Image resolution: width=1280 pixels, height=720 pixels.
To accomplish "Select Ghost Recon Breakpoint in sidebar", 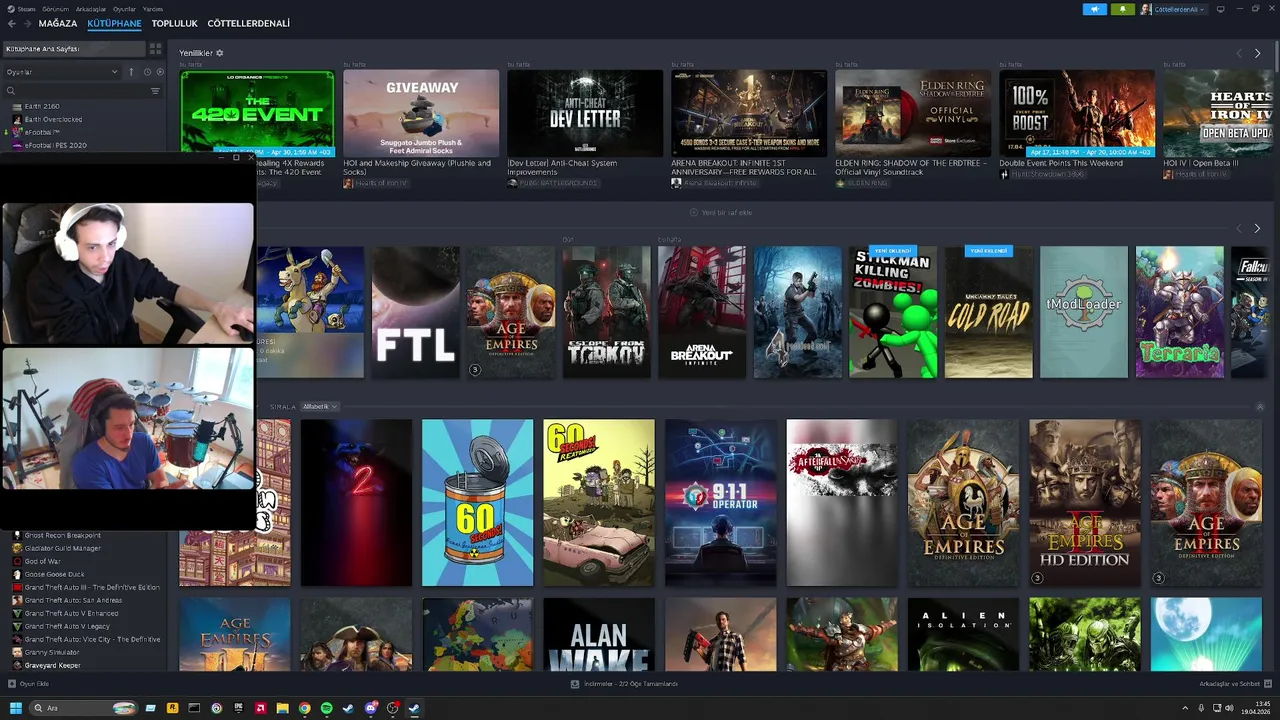I will (62, 535).
